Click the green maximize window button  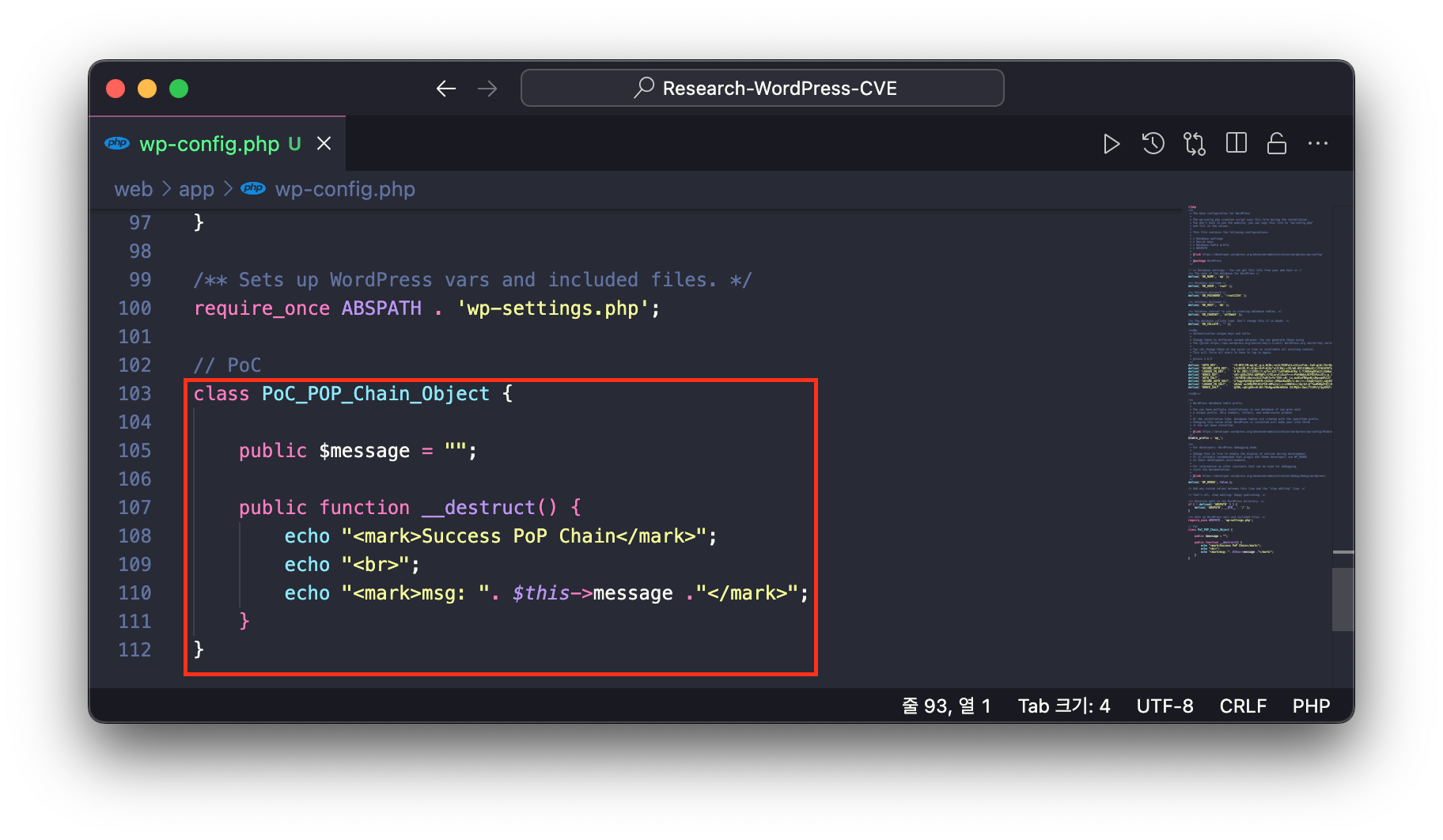[x=179, y=89]
